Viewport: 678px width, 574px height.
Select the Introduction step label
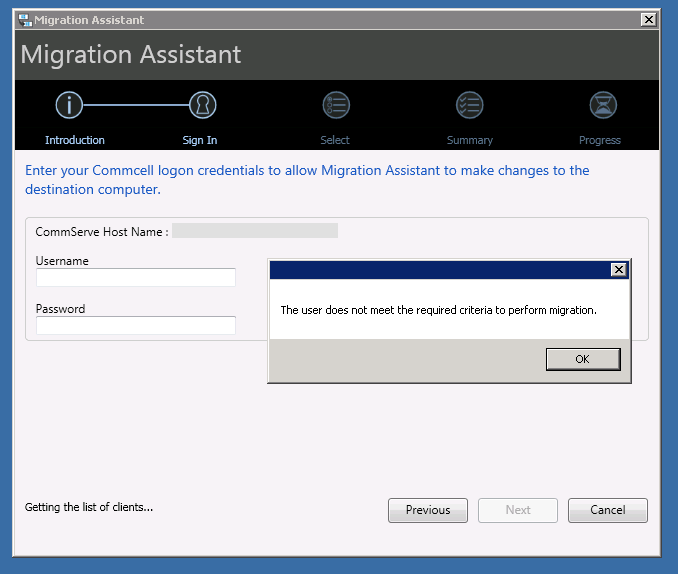point(75,140)
